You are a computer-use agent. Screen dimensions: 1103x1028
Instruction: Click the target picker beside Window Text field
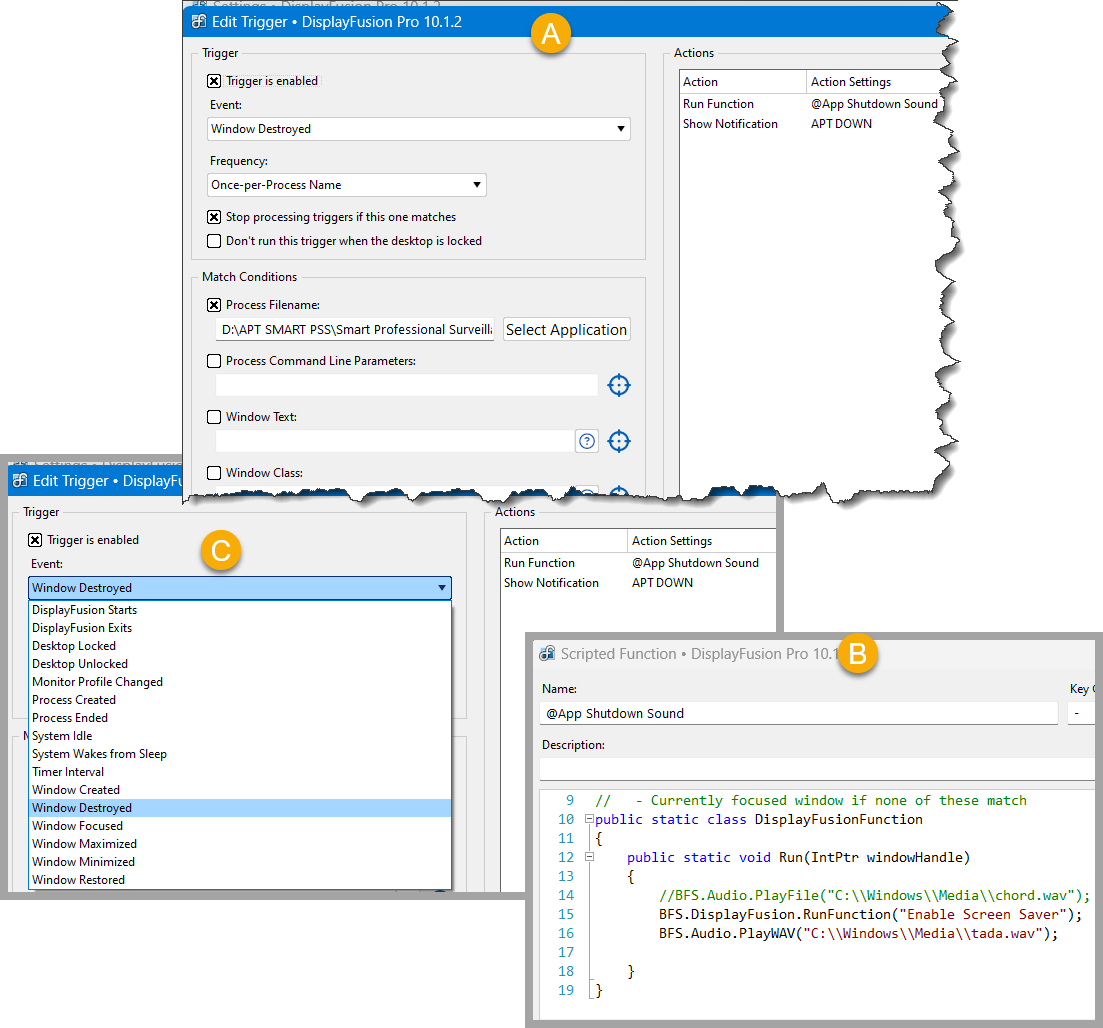pyautogui.click(x=619, y=441)
